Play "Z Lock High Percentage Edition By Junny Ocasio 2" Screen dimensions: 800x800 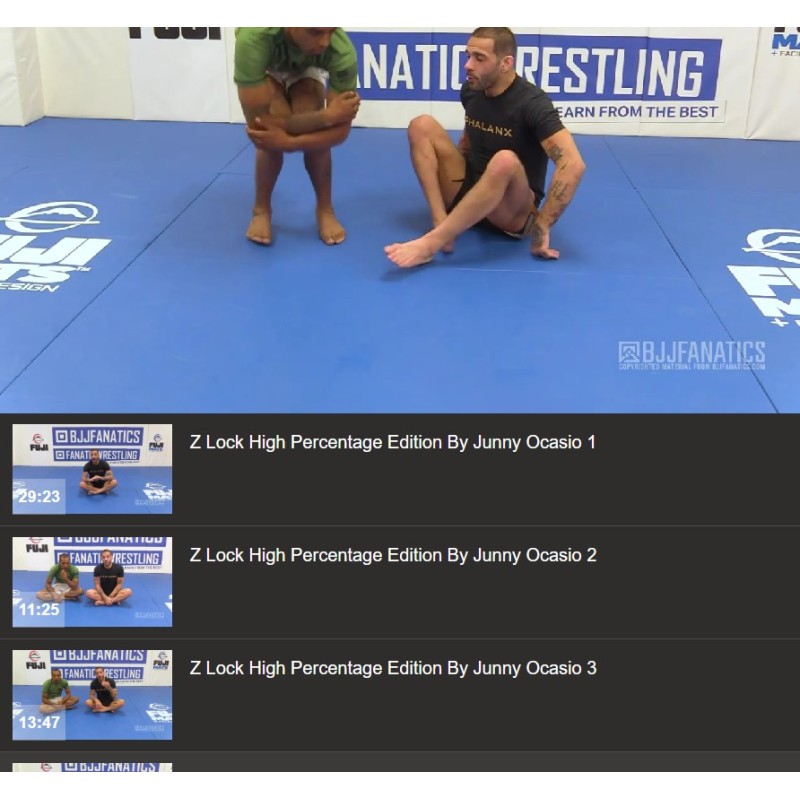pyautogui.click(x=393, y=555)
